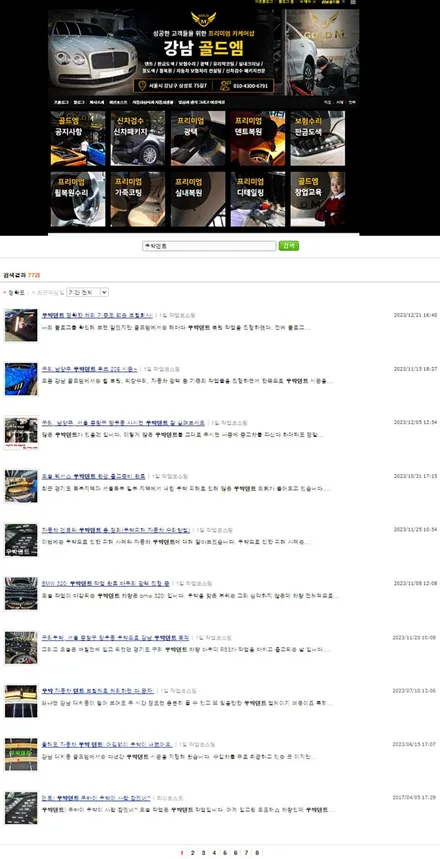
Task: Open the post title dated 2023/11/20 10:08
Action: coord(115,638)
